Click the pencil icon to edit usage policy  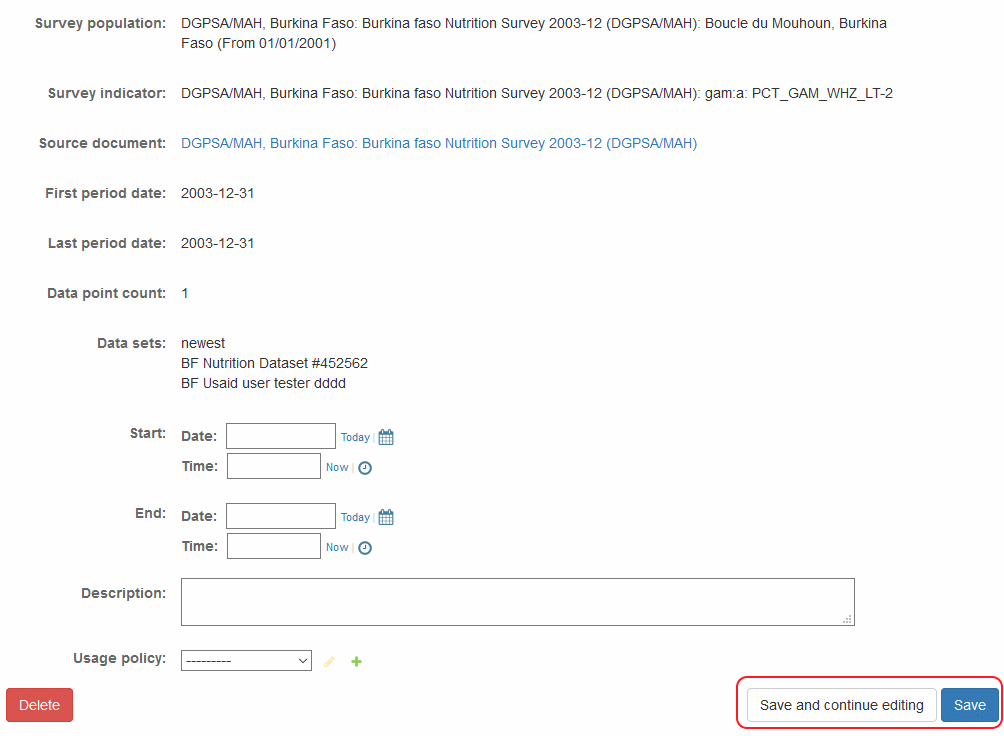click(330, 661)
